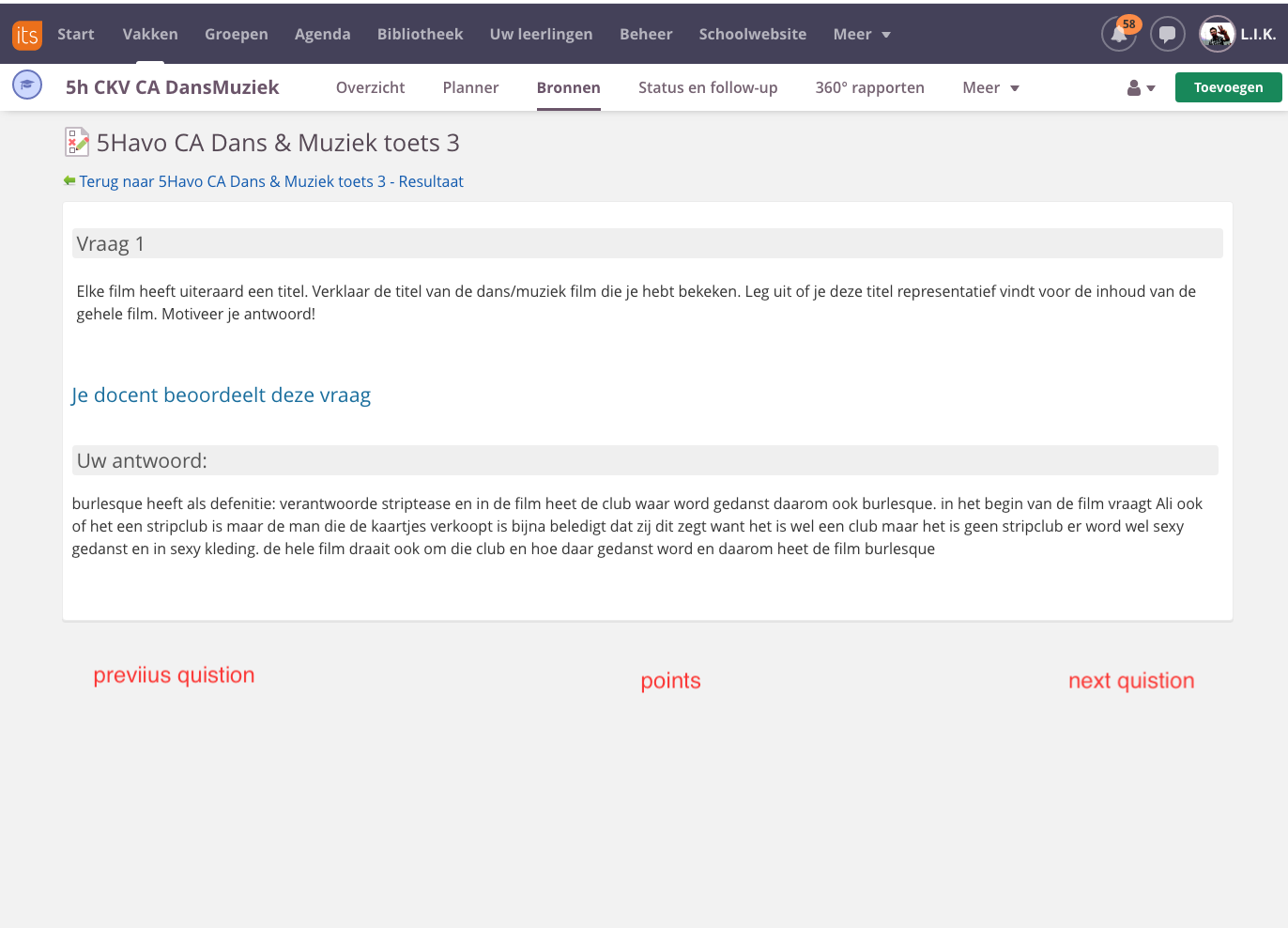
Task: Go to the Planner tab
Action: 470,88
